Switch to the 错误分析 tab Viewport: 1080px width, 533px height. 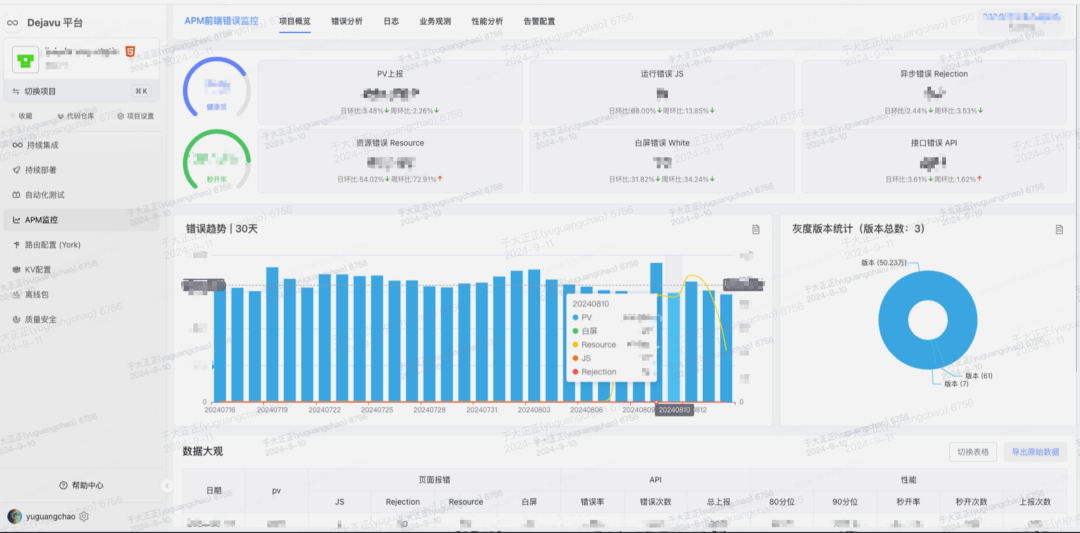346,21
